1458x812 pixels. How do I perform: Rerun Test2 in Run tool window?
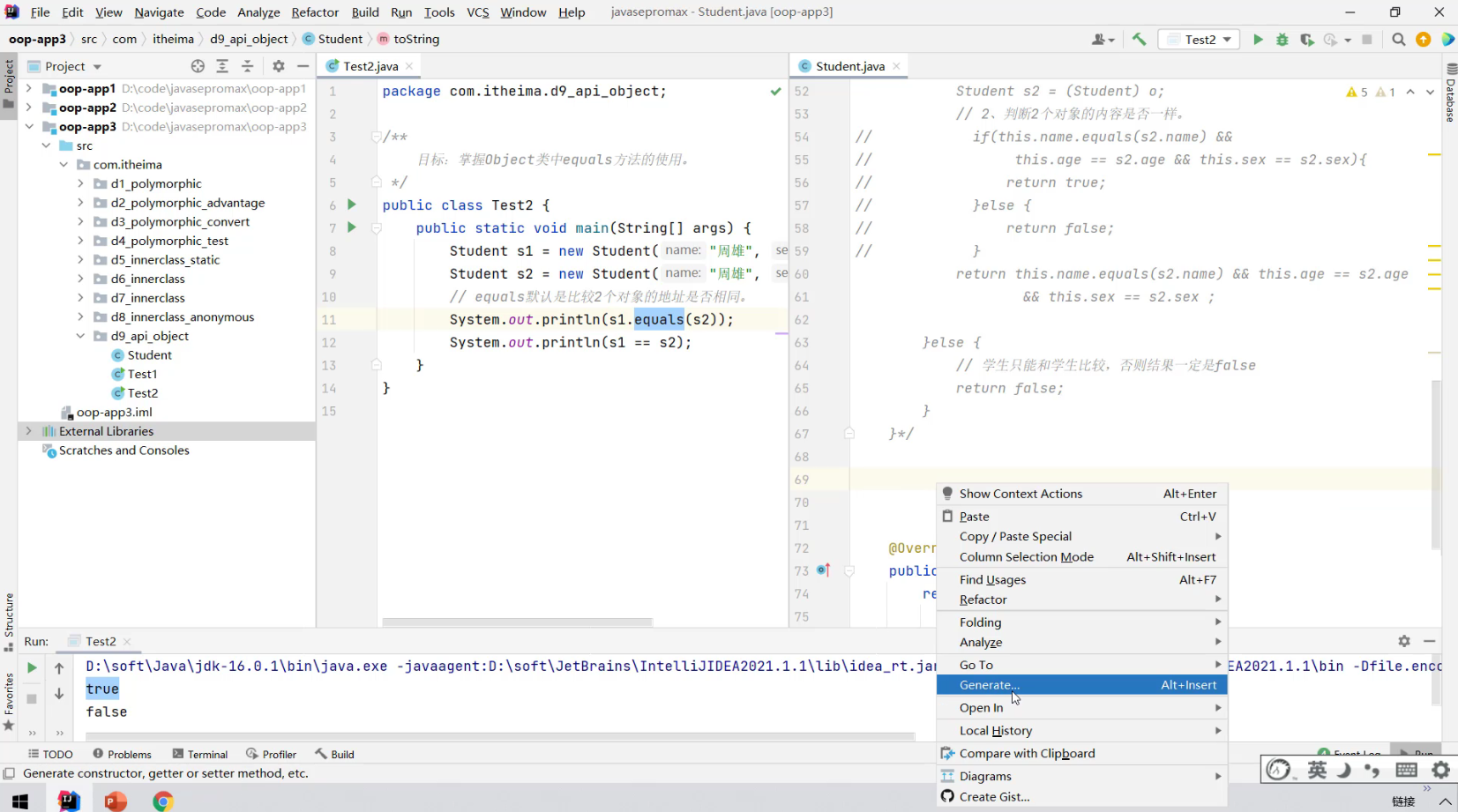click(x=32, y=668)
